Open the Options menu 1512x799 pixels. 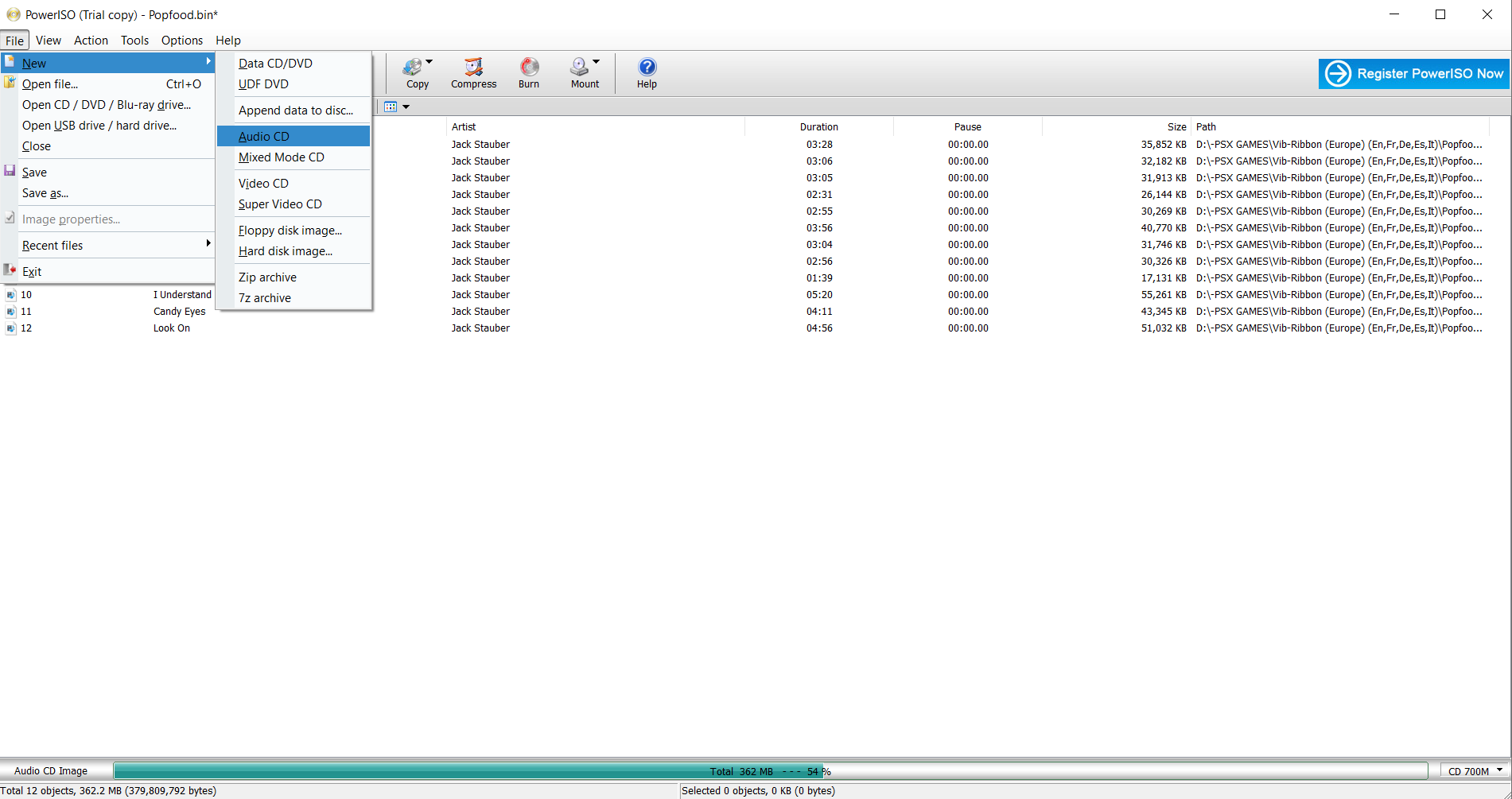coord(182,41)
